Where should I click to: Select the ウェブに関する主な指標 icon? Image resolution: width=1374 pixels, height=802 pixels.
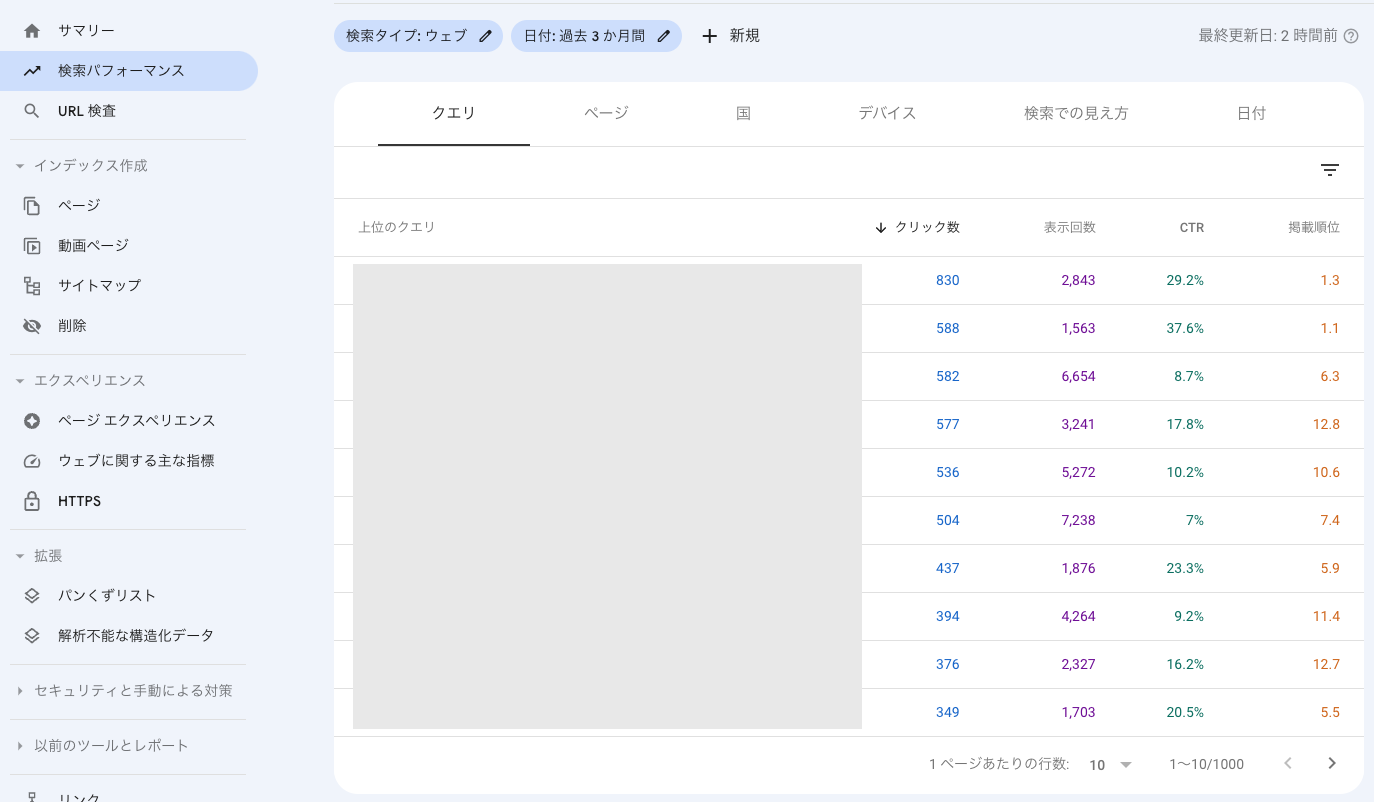(30, 460)
